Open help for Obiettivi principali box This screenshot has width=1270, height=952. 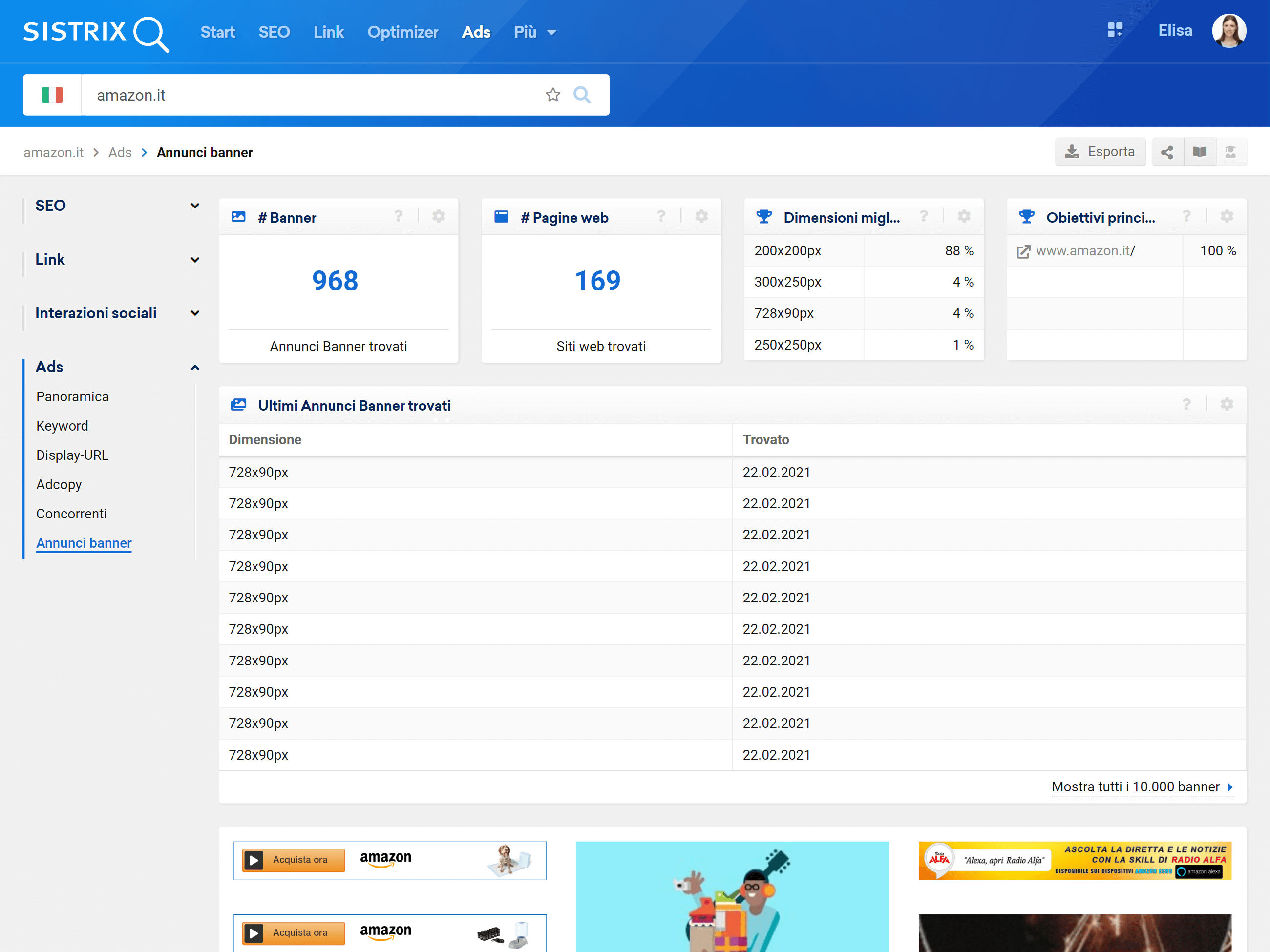click(x=1187, y=216)
